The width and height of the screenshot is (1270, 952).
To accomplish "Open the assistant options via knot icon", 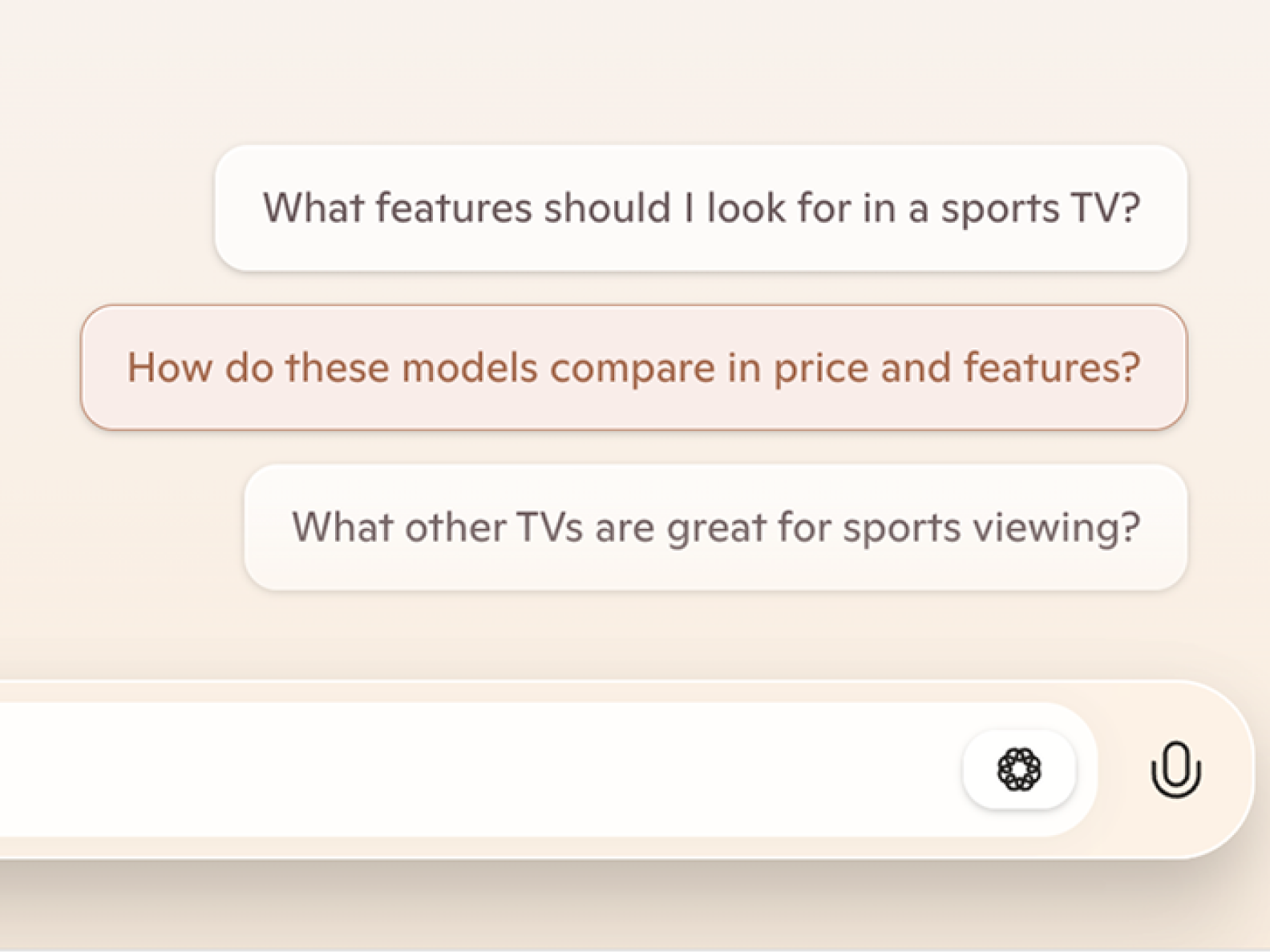I will pos(1019,769).
